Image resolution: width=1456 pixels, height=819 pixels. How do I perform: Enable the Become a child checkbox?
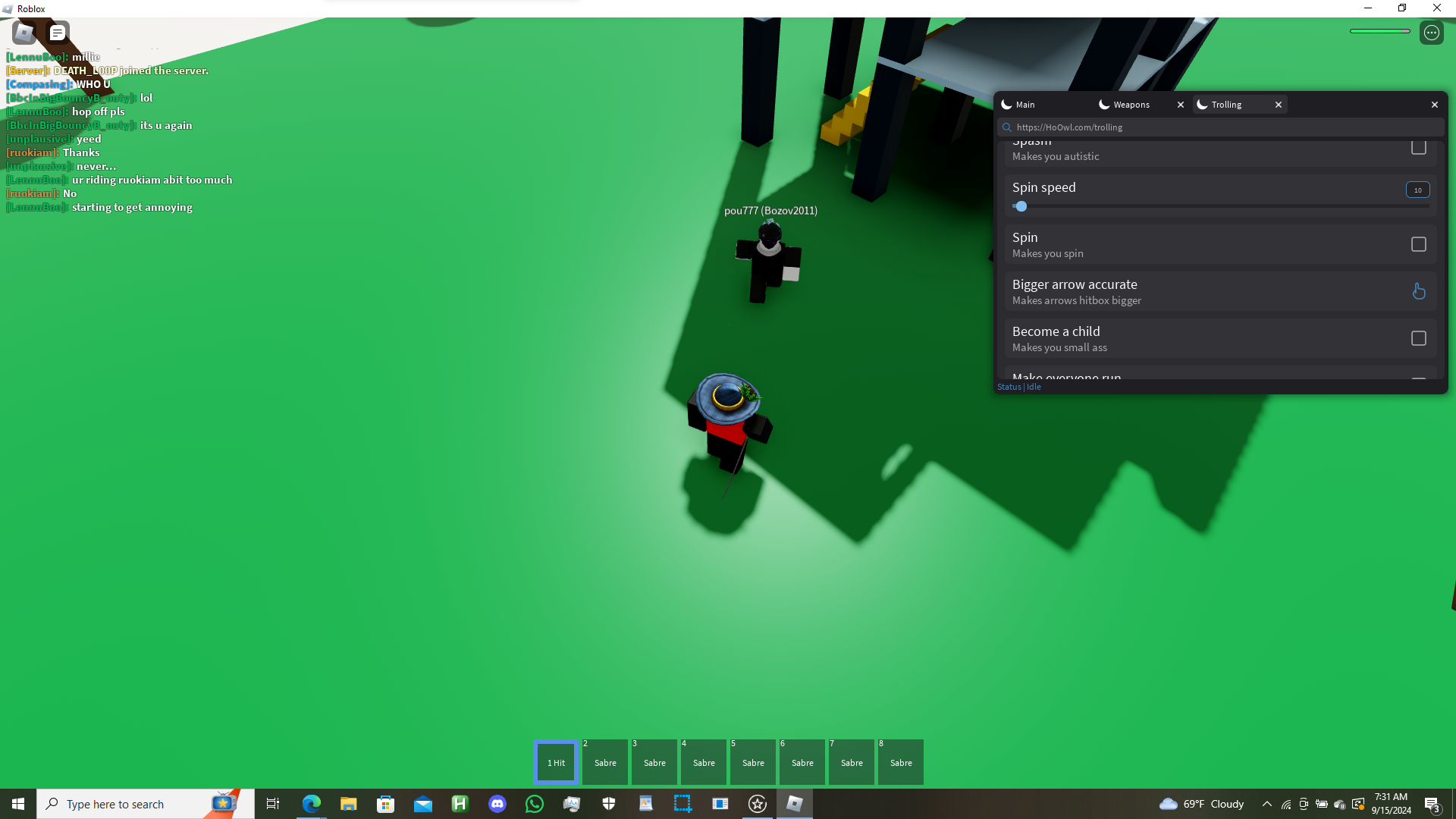point(1418,338)
